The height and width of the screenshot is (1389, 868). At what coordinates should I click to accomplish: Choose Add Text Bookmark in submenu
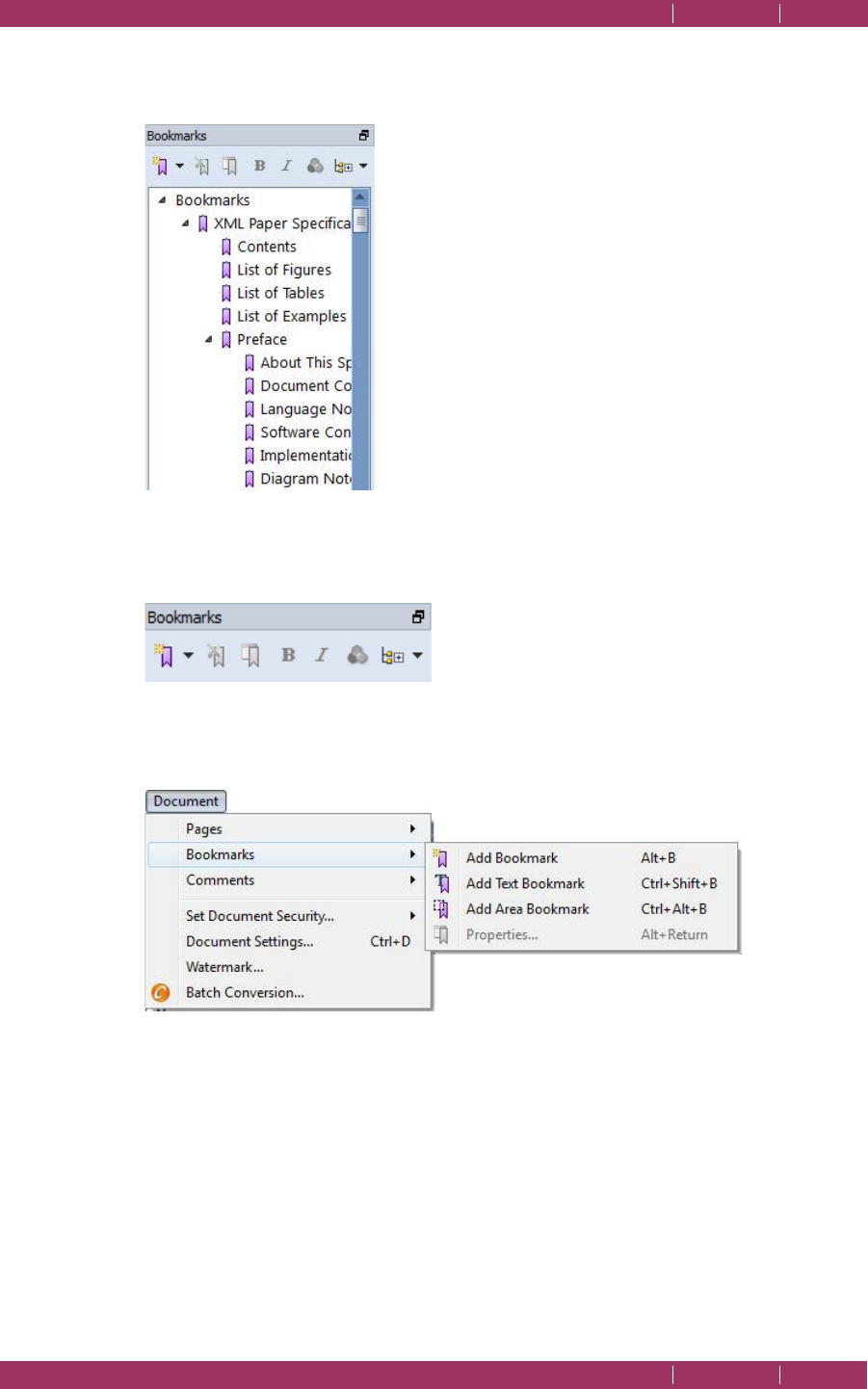click(583, 883)
